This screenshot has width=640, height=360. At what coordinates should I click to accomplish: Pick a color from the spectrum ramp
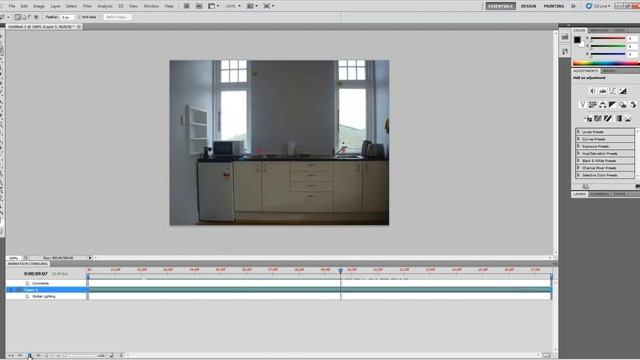[606, 63]
